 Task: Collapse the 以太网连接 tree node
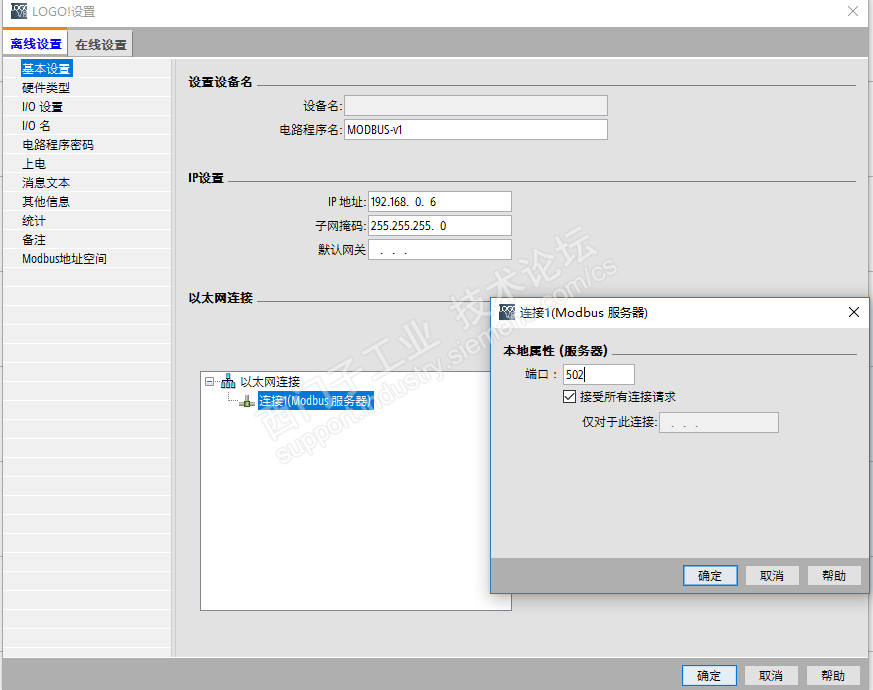[209, 381]
